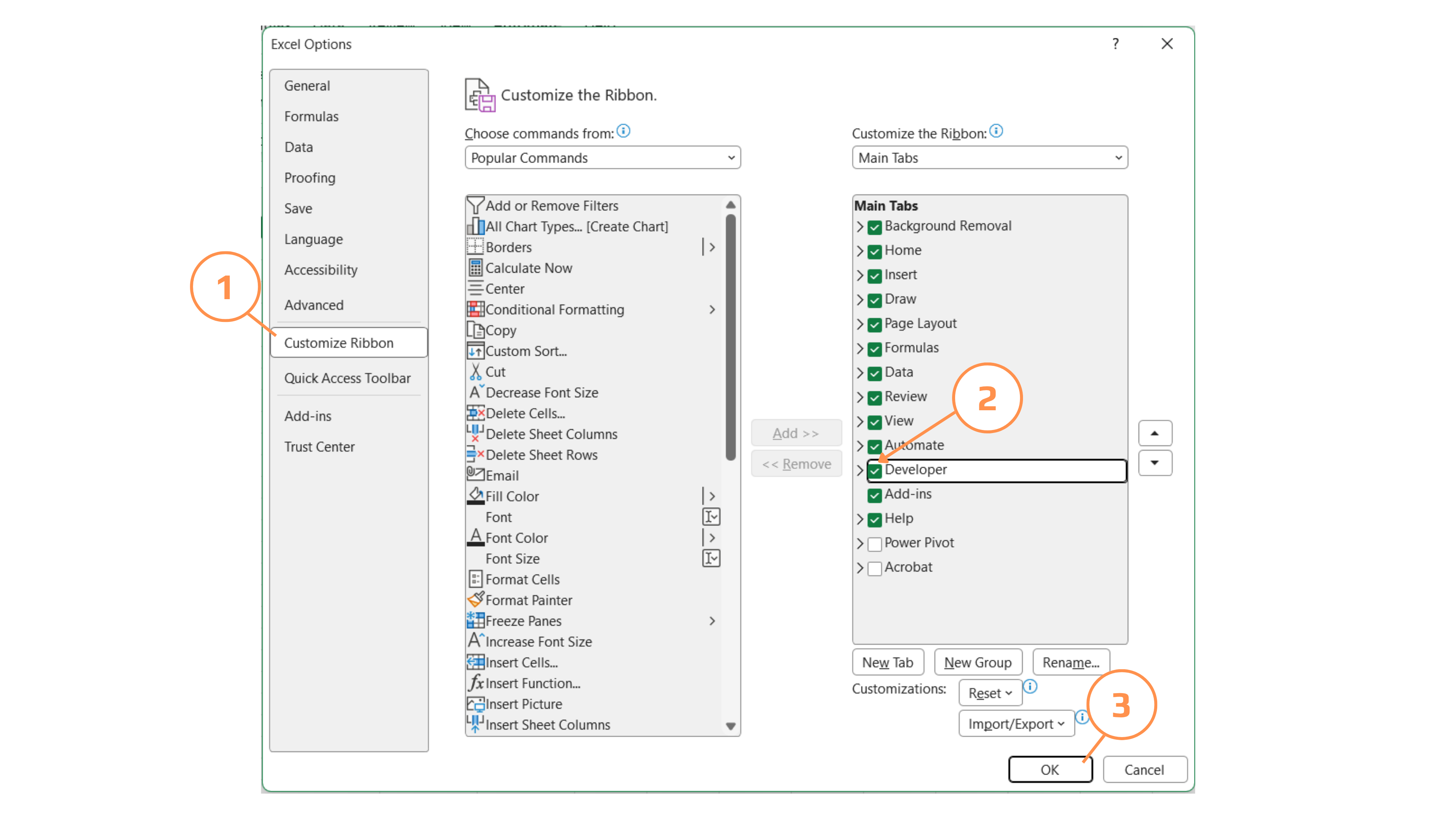
Task: Open the Reset customizations dropdown
Action: click(x=990, y=693)
